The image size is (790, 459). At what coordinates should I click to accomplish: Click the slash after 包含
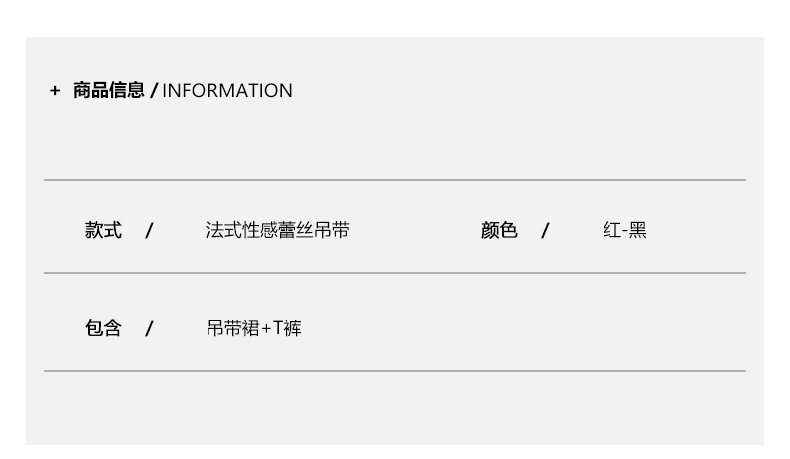pyautogui.click(x=149, y=328)
